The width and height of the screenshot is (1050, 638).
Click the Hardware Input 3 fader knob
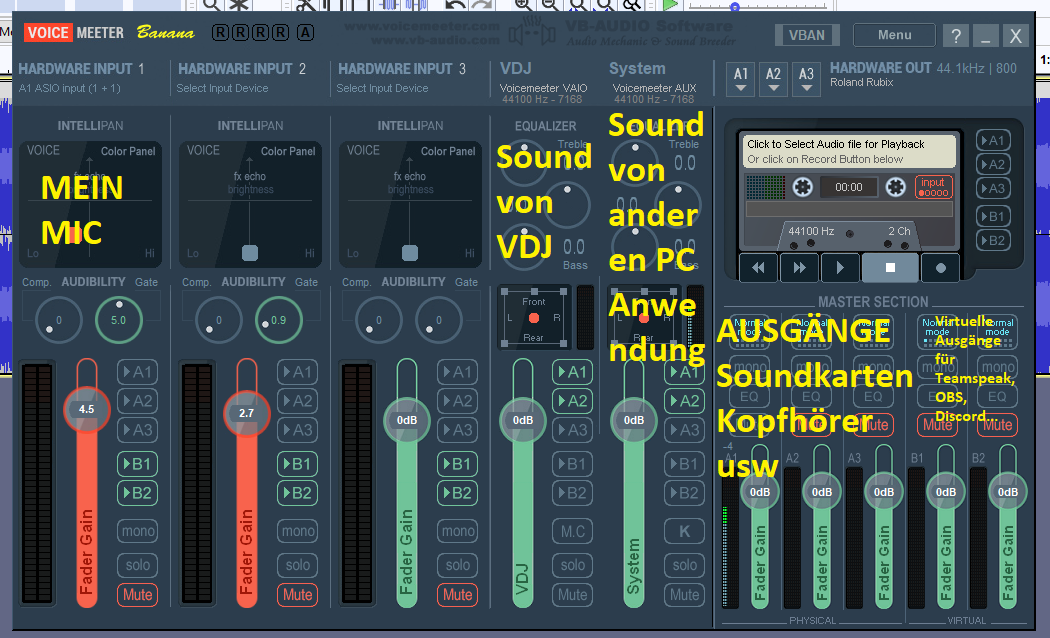click(406, 420)
